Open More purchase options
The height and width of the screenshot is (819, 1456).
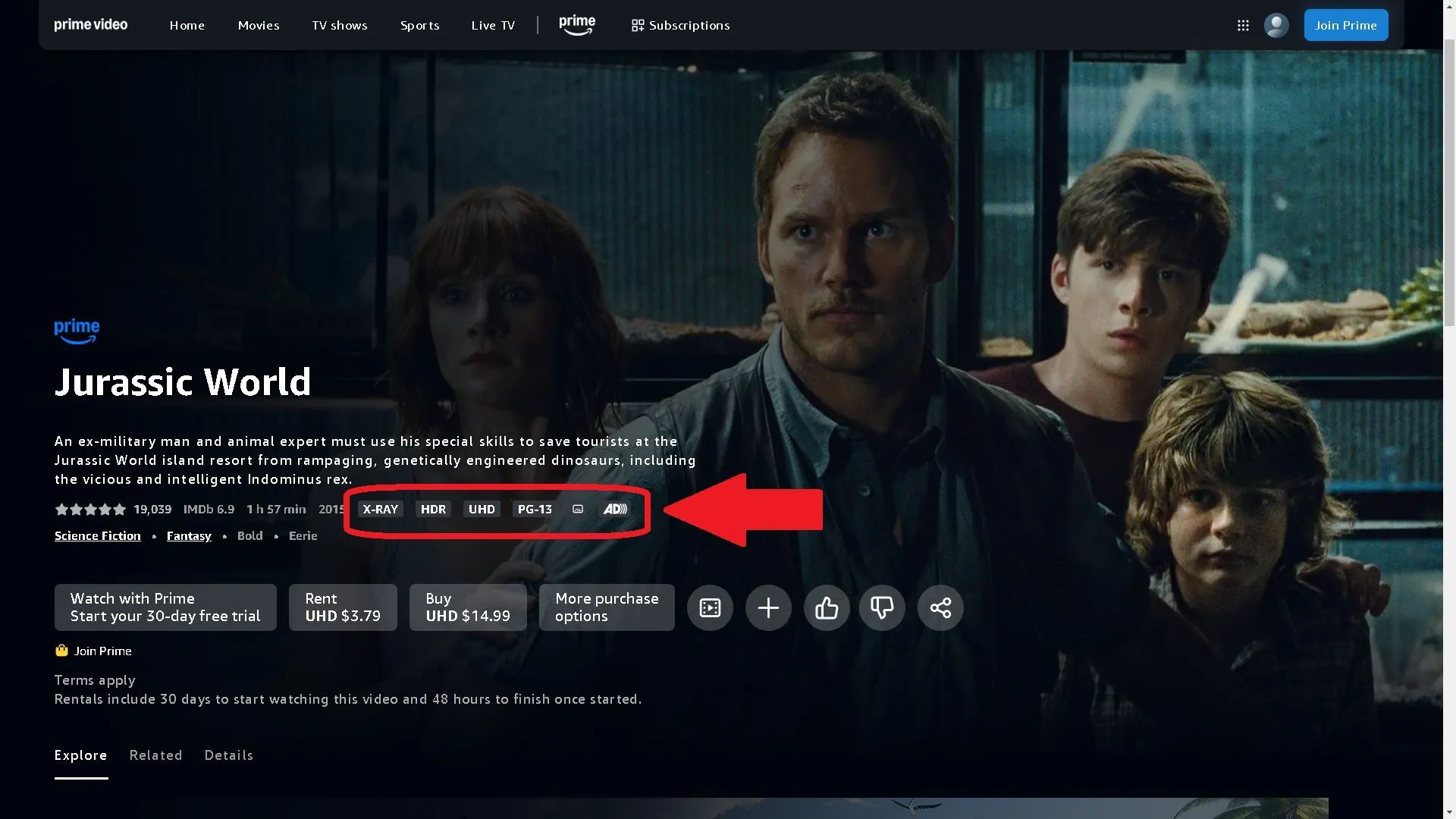[607, 607]
